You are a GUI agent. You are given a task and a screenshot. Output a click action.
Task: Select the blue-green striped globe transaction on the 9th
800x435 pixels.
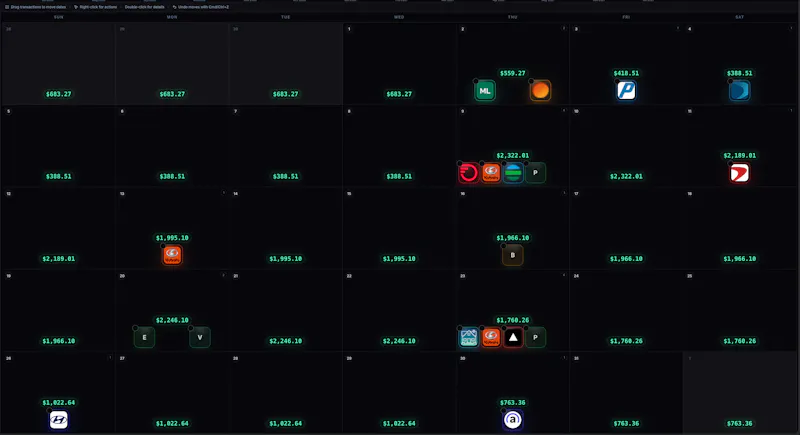coord(513,173)
